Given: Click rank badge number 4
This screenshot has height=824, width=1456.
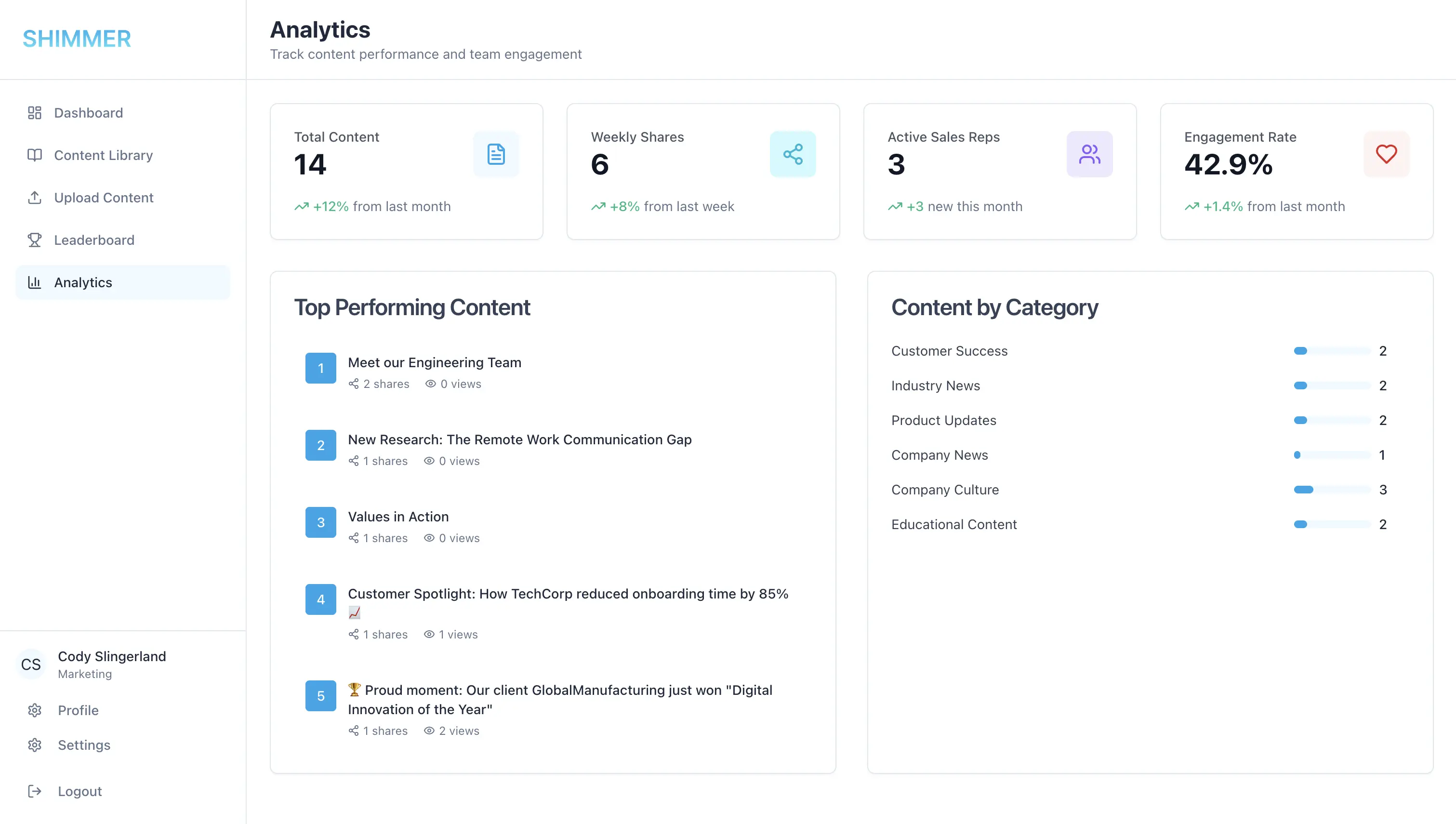Looking at the screenshot, I should [x=321, y=599].
